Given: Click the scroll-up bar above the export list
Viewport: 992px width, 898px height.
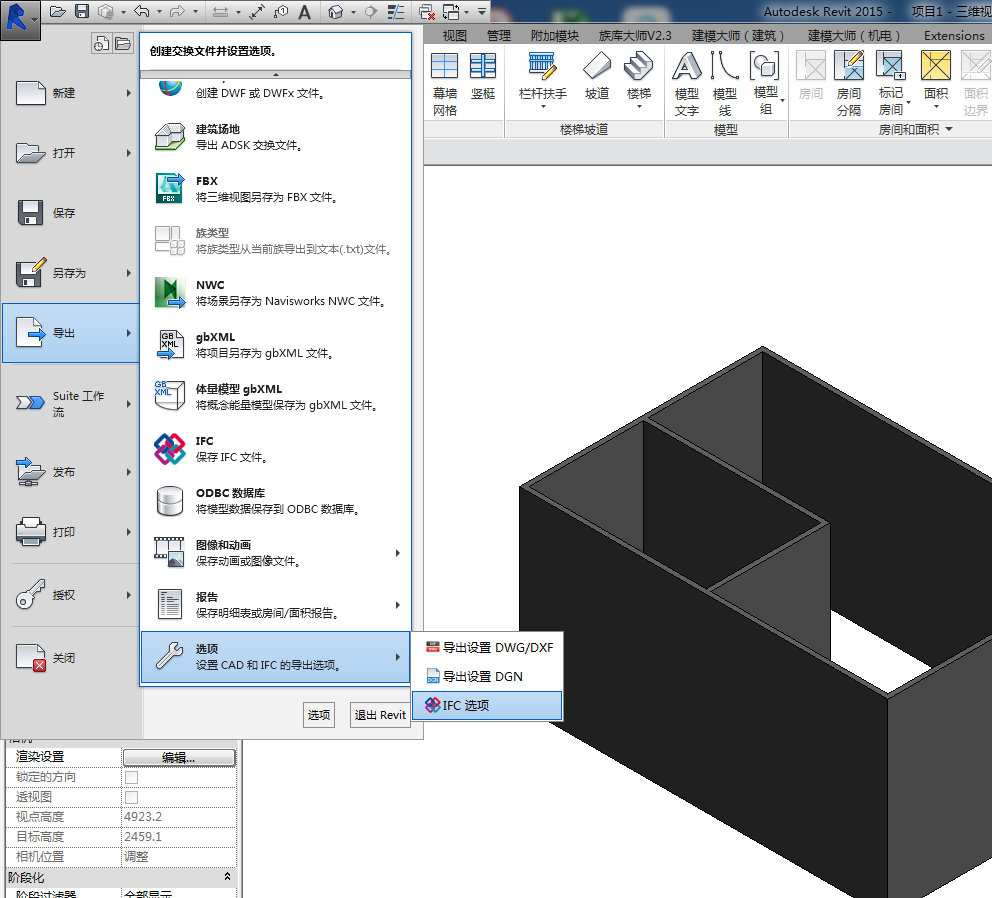Looking at the screenshot, I should coord(275,75).
